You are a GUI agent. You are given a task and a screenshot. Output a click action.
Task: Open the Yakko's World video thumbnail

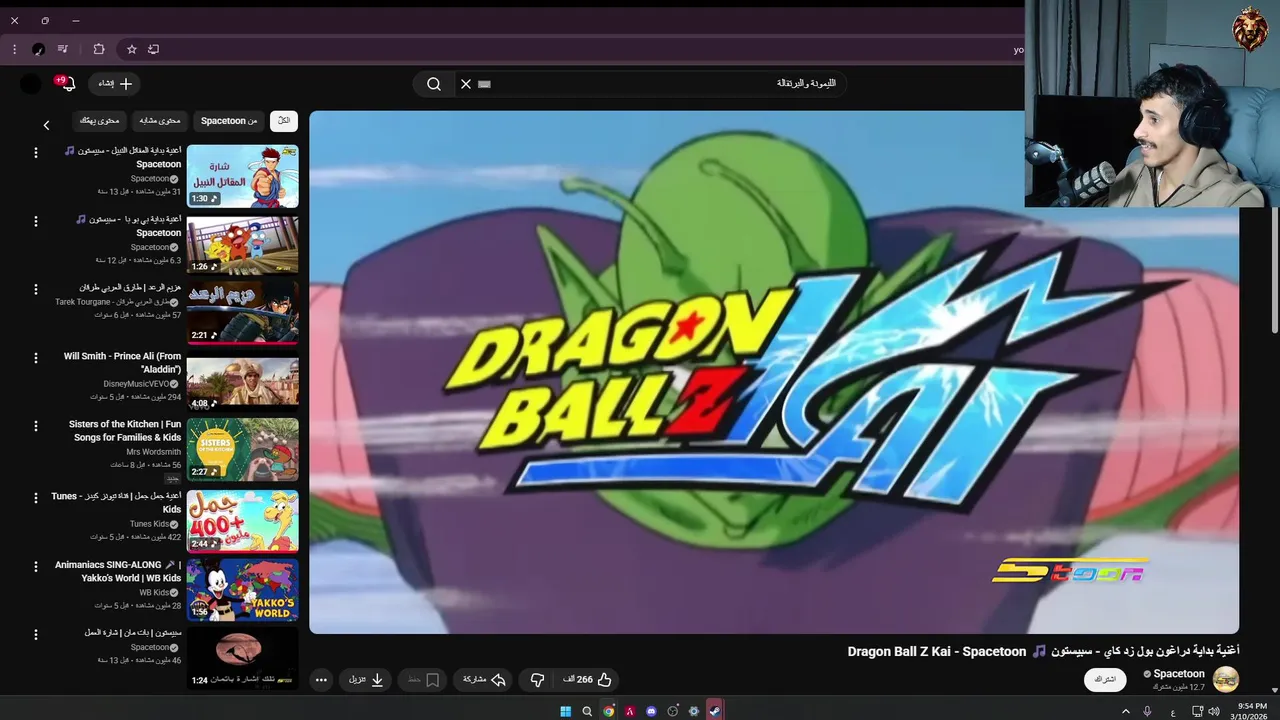click(x=242, y=589)
